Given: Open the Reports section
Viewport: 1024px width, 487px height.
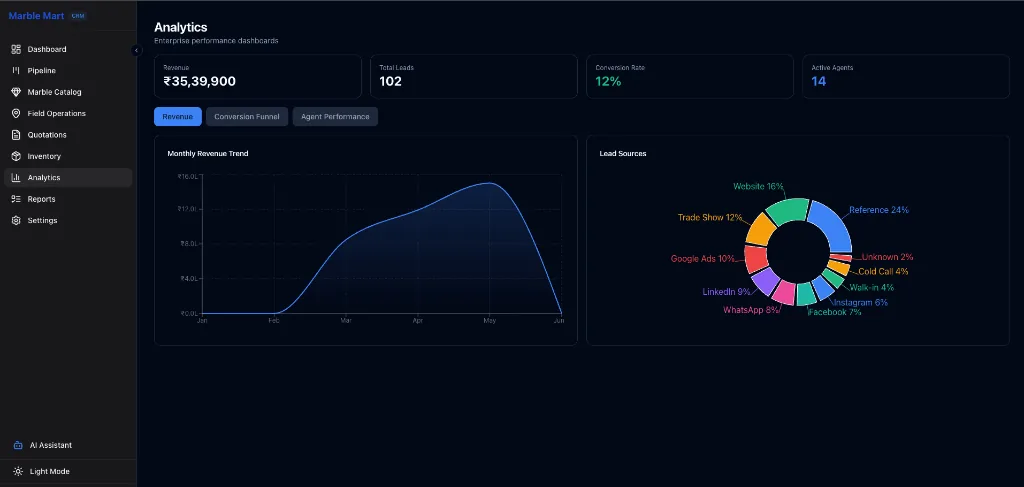Looking at the screenshot, I should point(68,199).
